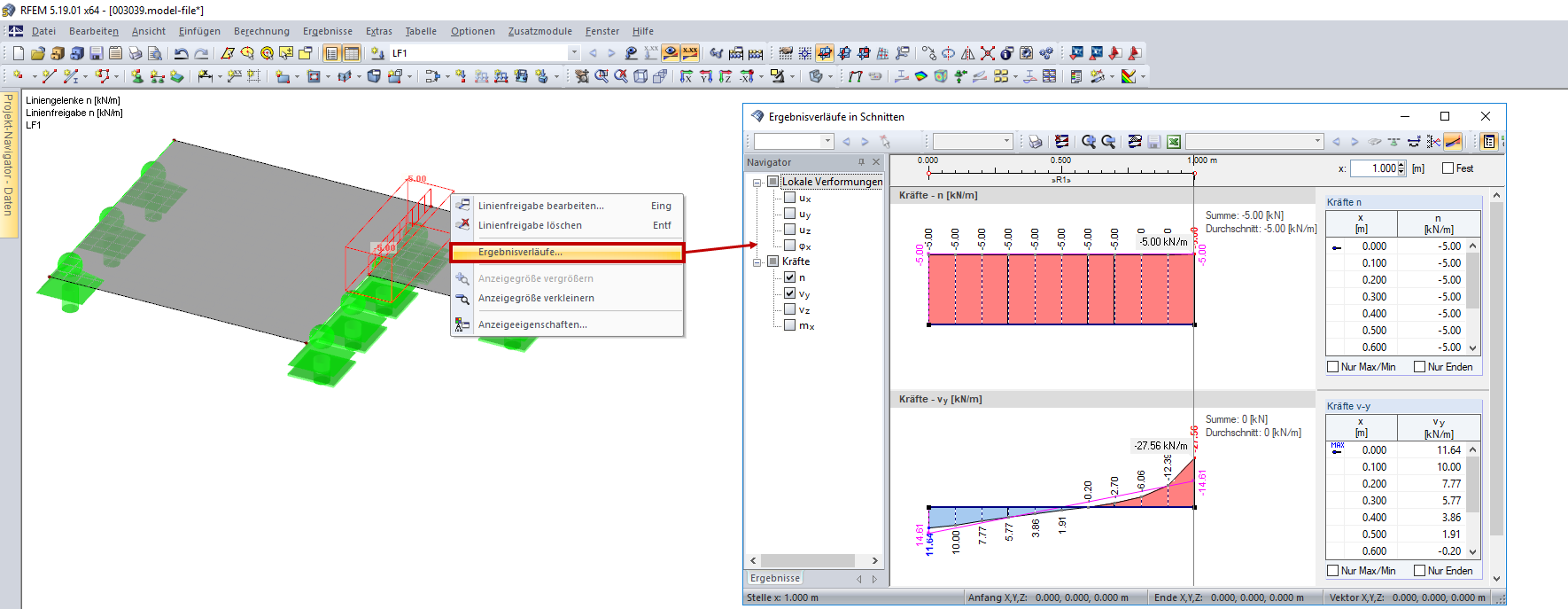
Task: Select Linienfreigabe löschen in context menu
Action: click(x=567, y=225)
